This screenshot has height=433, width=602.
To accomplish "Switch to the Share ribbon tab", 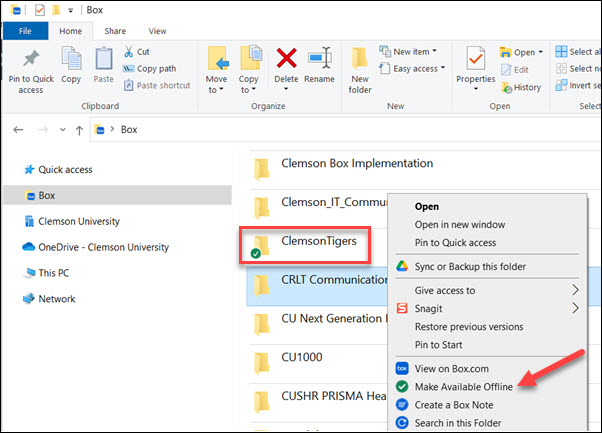I will click(115, 31).
